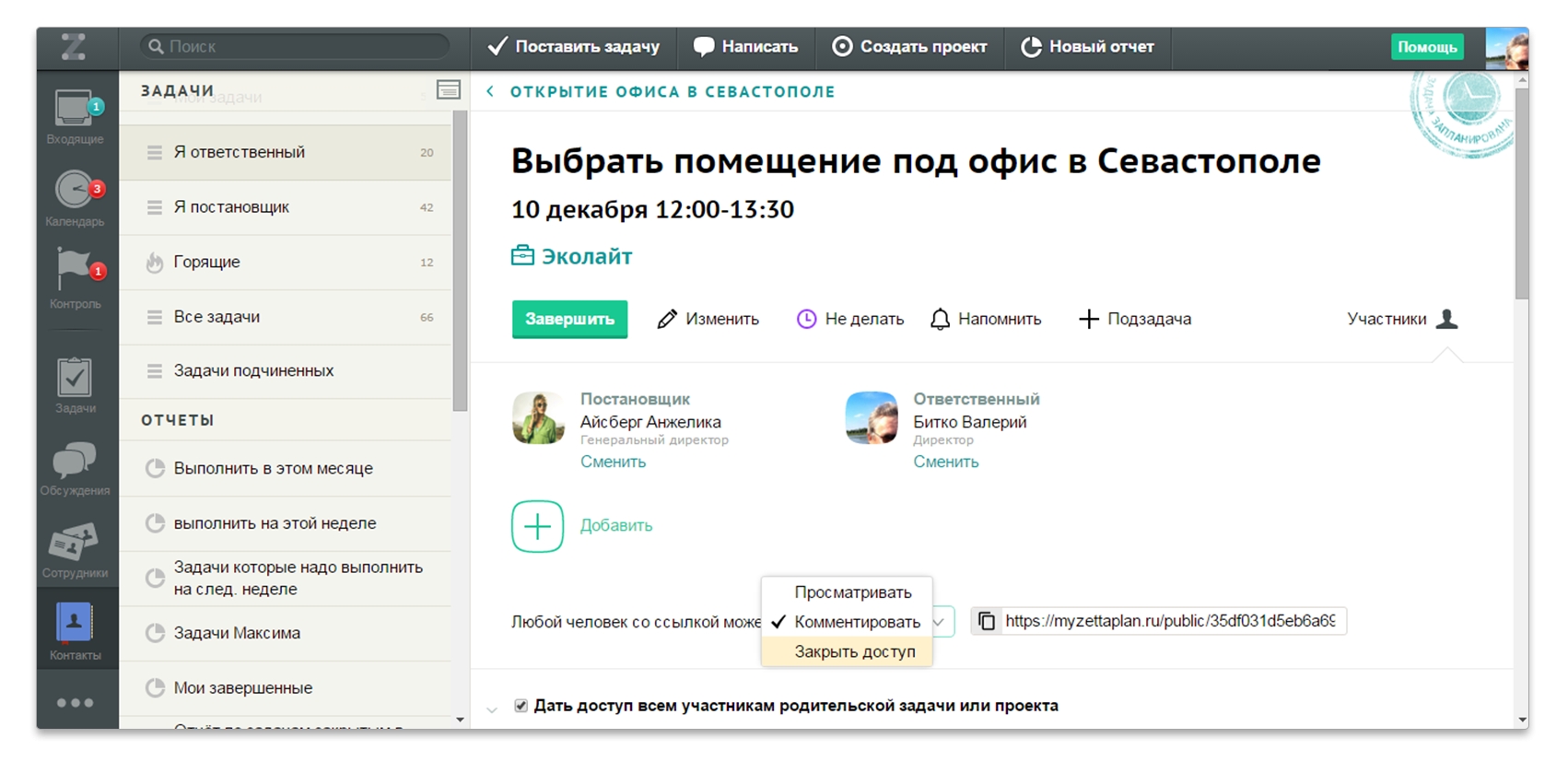Screen dimensions: 1568x773
Task: Click the user profile avatar
Action: click(1507, 48)
